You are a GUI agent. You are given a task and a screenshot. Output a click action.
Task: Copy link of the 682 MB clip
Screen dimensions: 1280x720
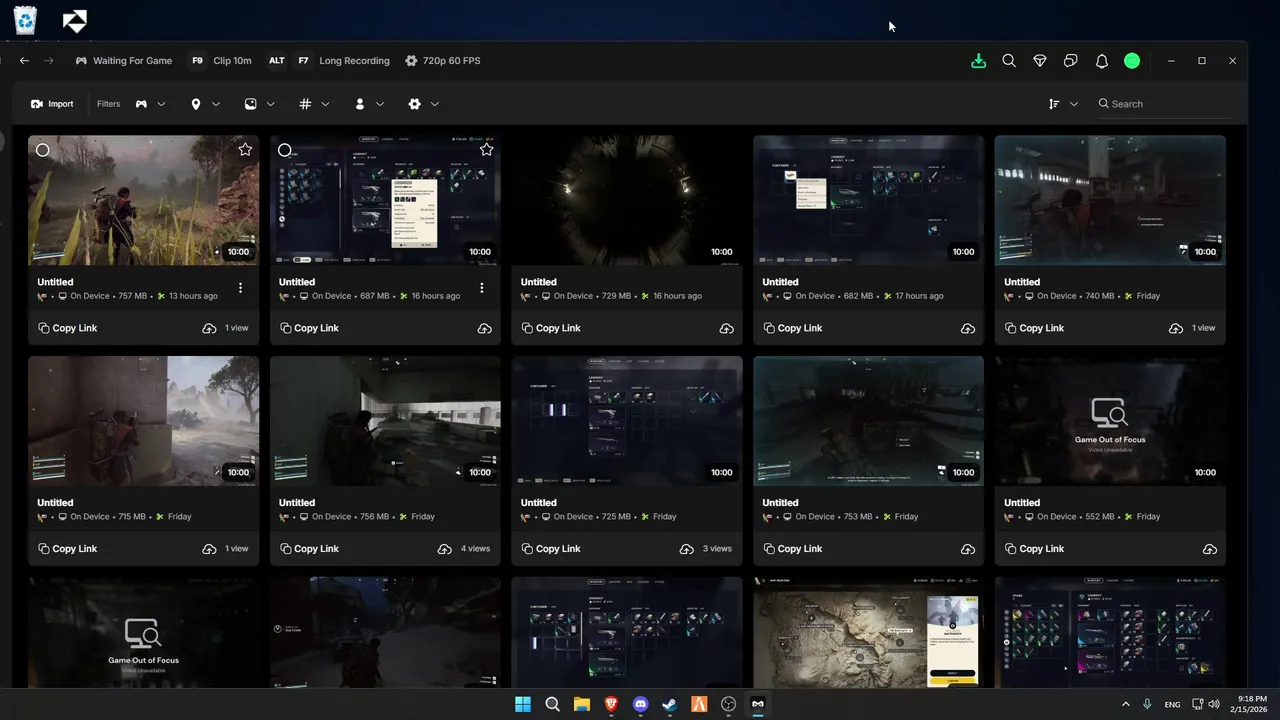(793, 328)
